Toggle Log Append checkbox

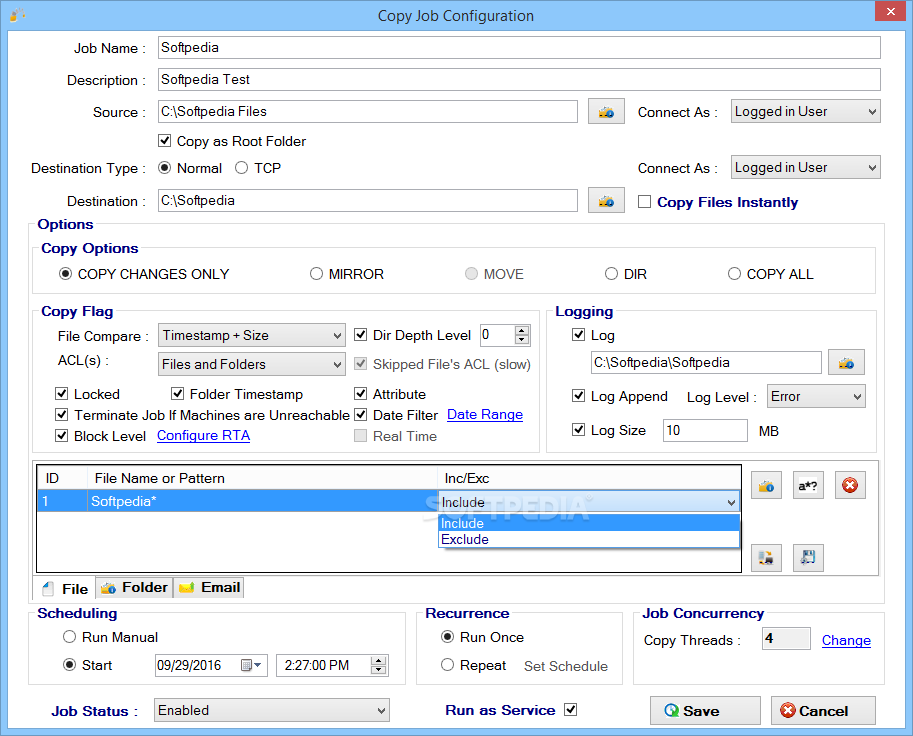(578, 395)
